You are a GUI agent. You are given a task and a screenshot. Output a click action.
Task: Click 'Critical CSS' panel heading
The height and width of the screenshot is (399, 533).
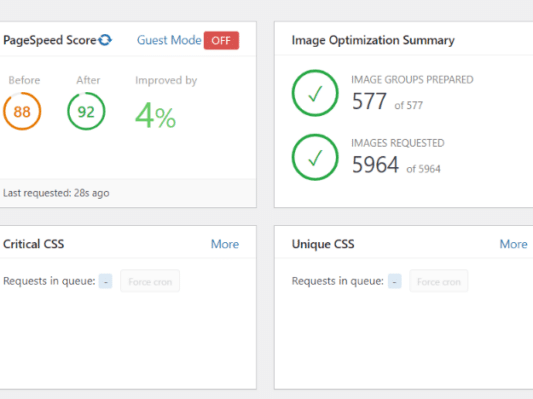point(34,244)
